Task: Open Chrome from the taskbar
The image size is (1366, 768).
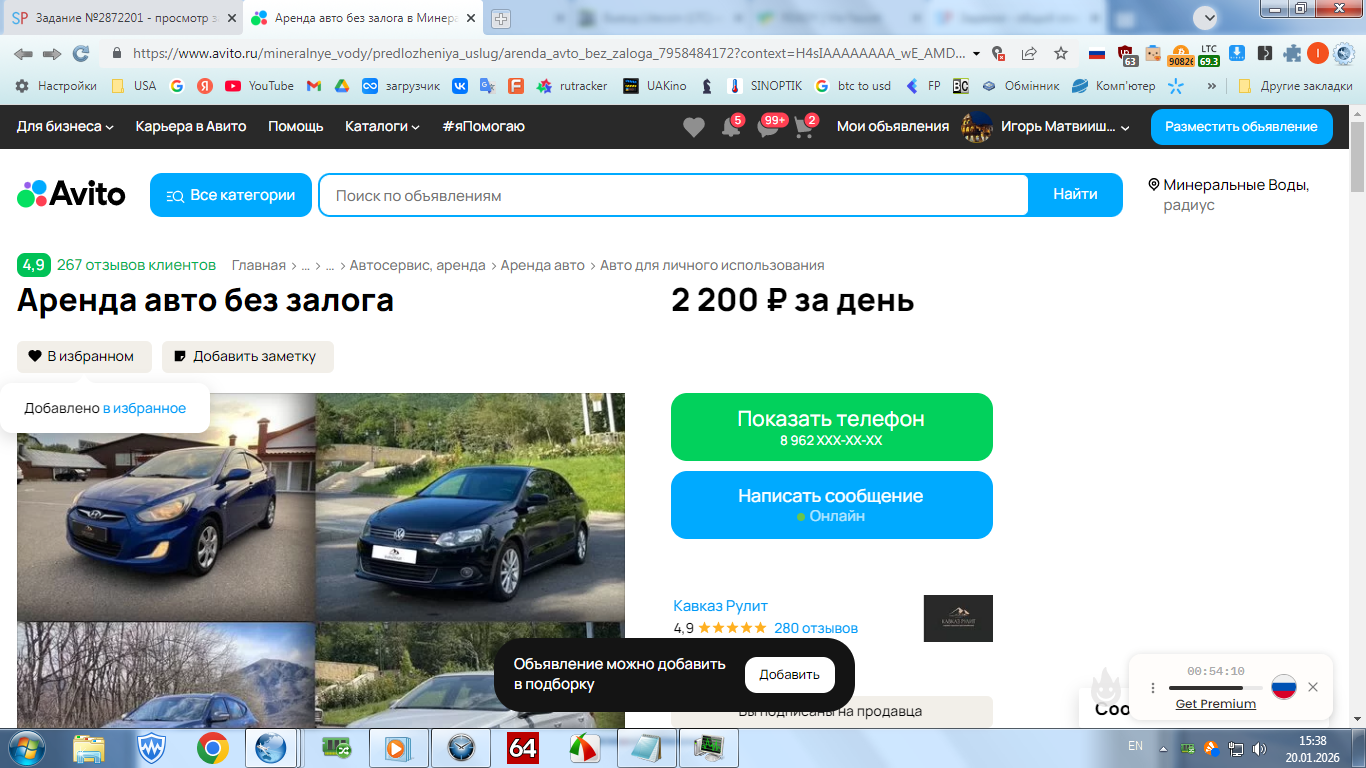Action: 212,747
